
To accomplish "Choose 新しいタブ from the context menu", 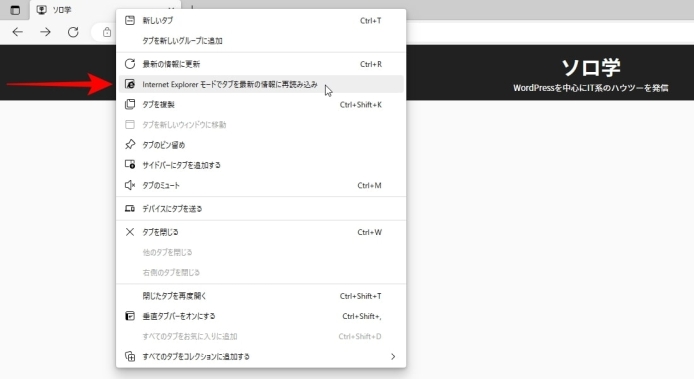I will tap(261, 20).
